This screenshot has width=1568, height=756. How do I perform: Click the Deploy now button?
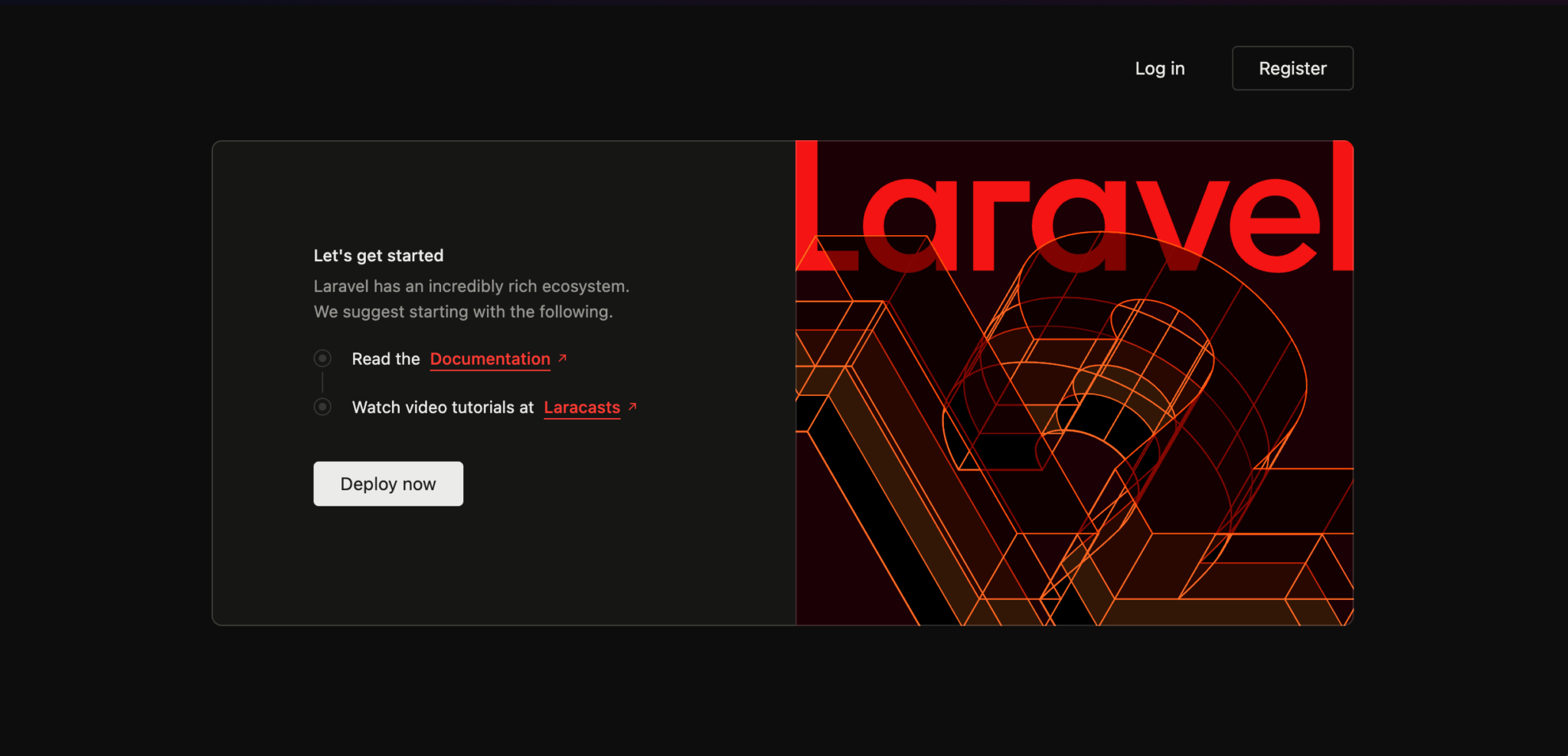click(x=387, y=483)
